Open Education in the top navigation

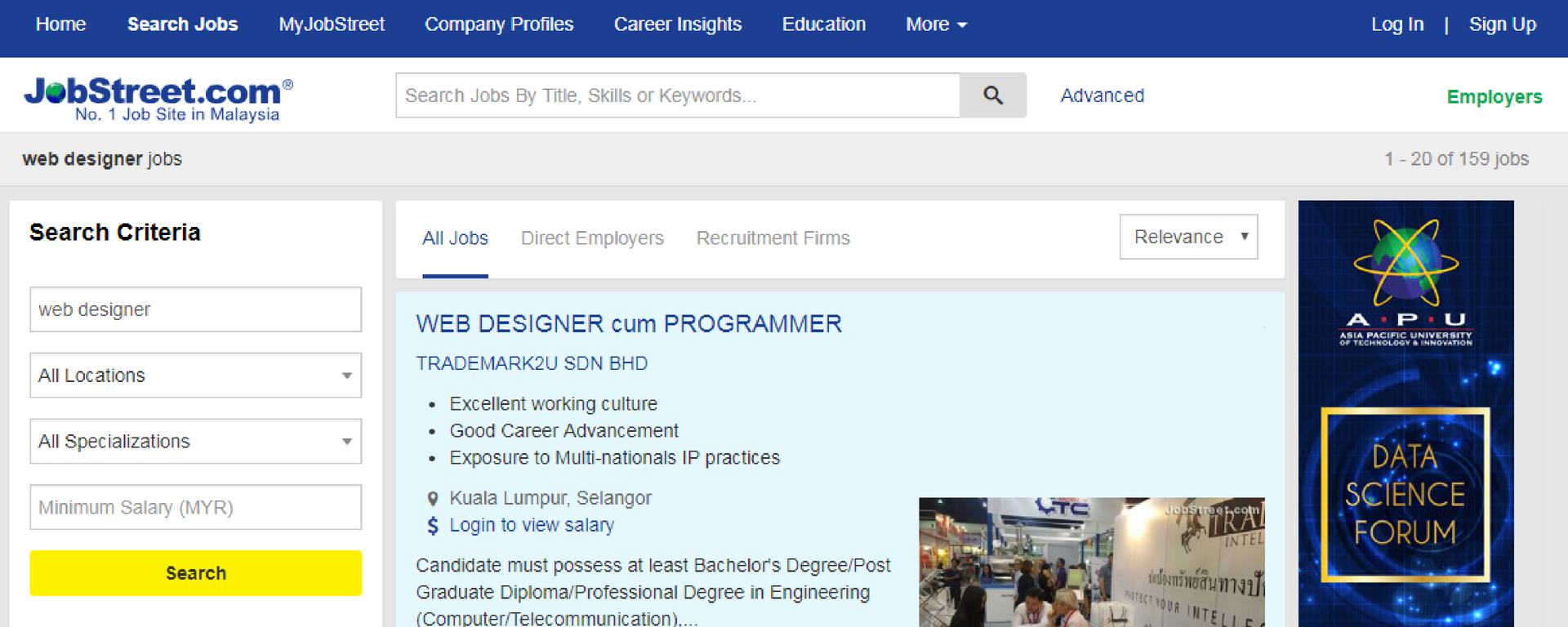click(824, 24)
